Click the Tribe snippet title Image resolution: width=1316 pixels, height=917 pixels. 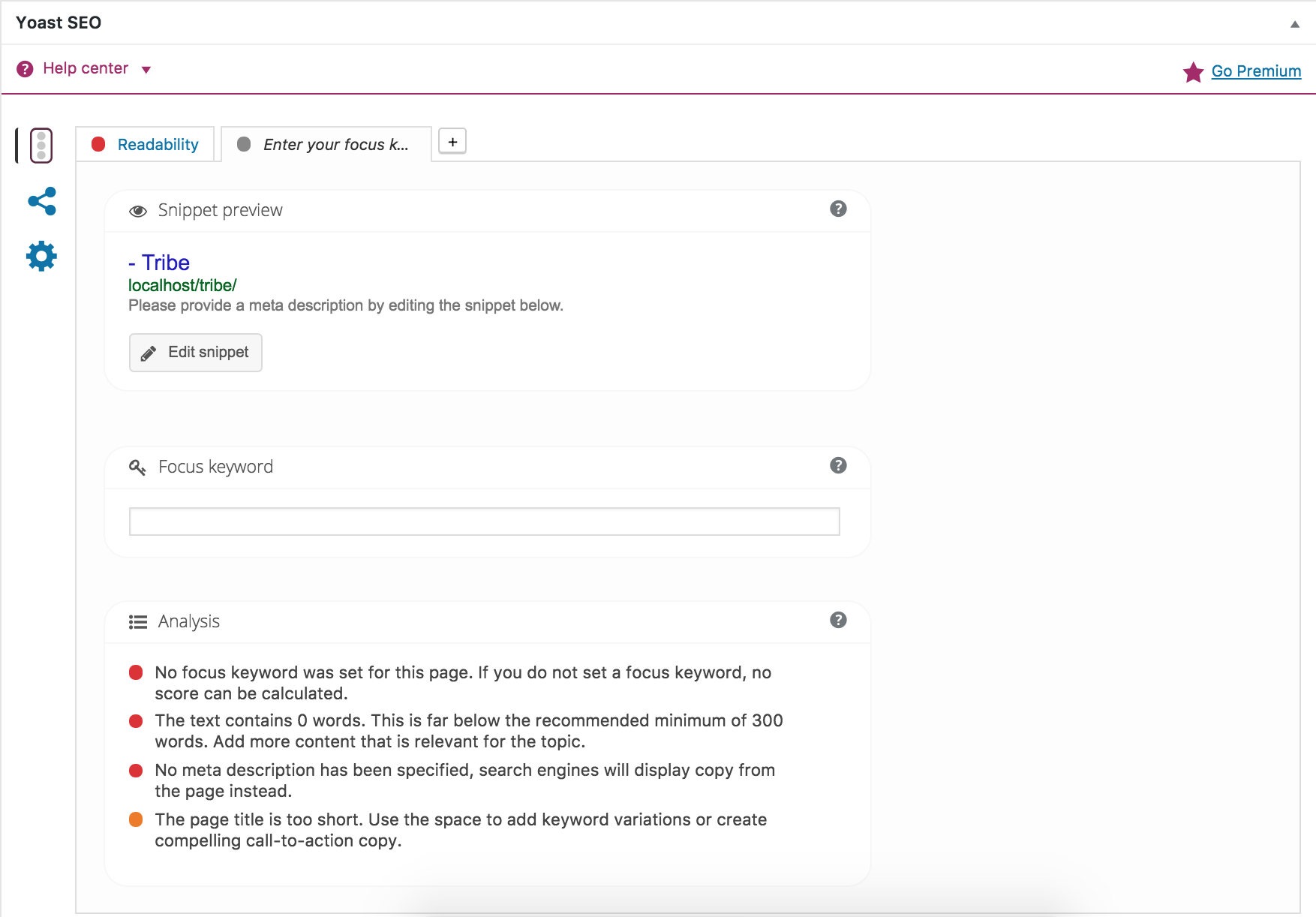[165, 263]
